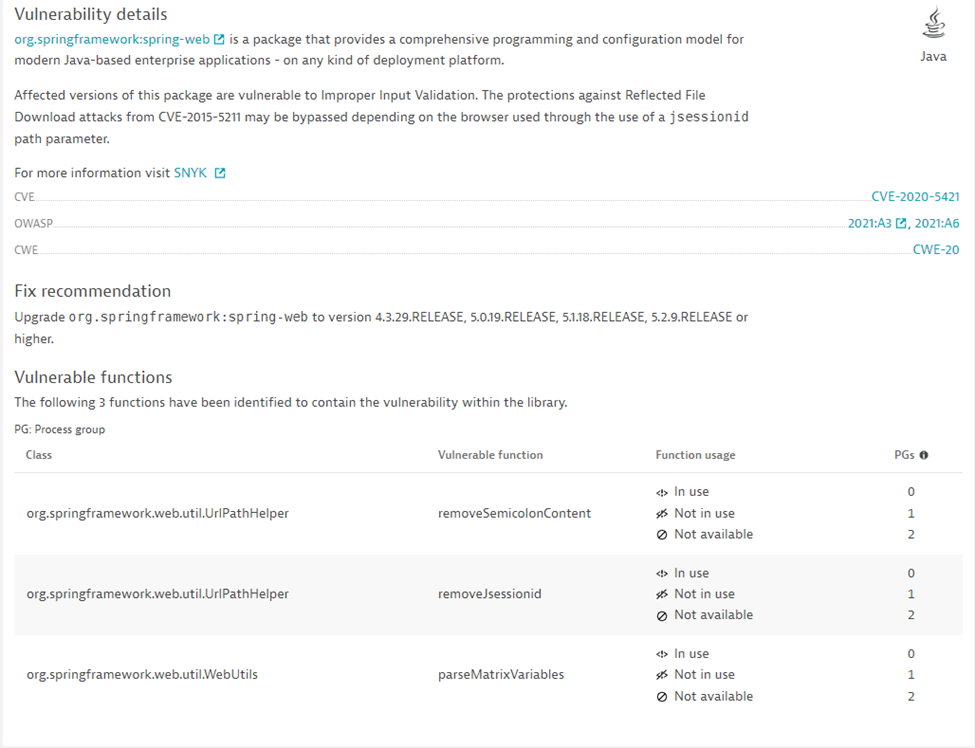Select the WebUtils parseMatrixVariables table row
This screenshot has height=748, width=975.
coord(400,674)
